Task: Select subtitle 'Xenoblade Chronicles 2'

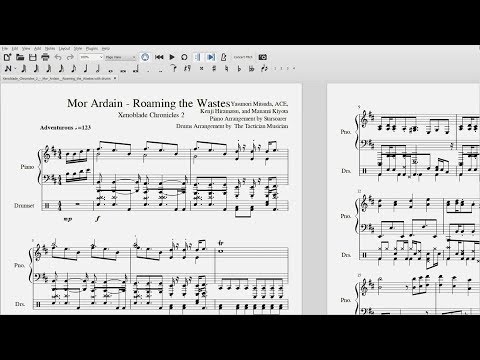Action: pos(151,115)
